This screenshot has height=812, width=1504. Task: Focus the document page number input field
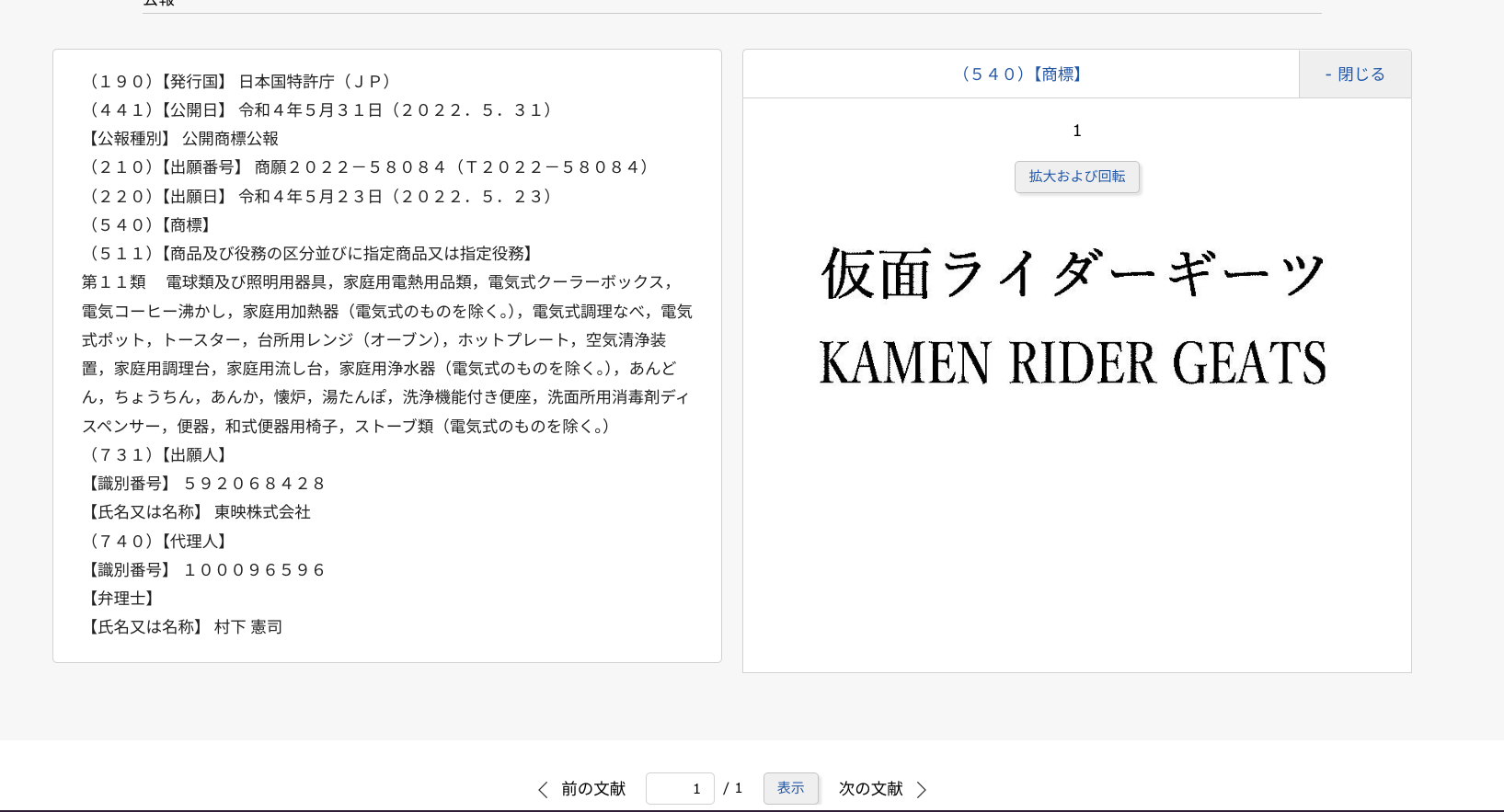click(x=680, y=789)
